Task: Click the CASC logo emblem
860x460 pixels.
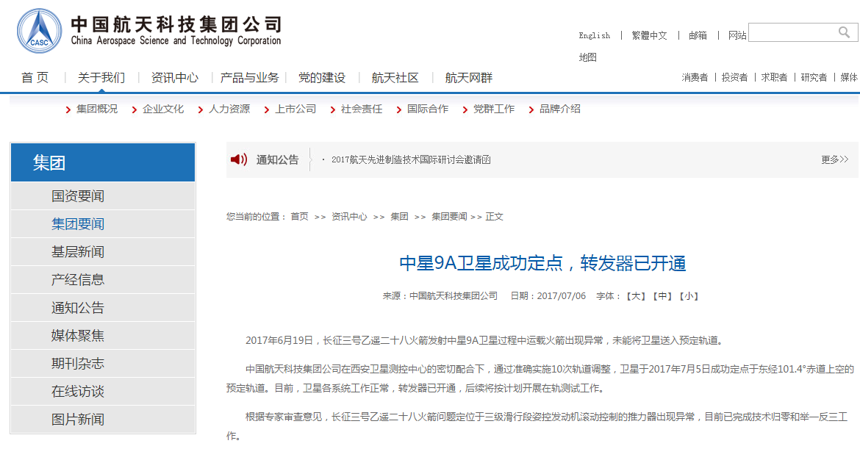Action: [39, 31]
